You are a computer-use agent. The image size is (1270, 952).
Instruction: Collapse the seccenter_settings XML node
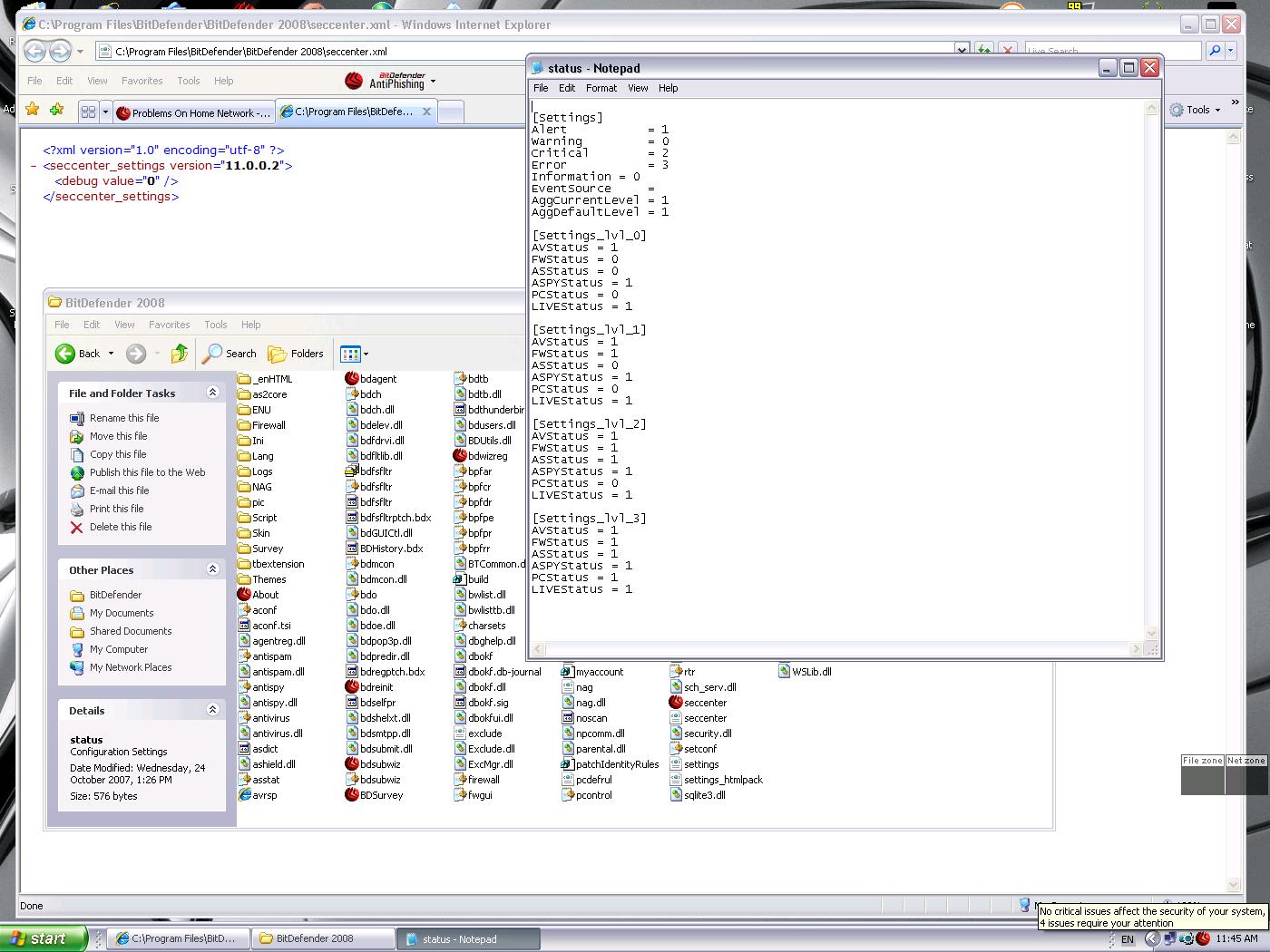pos(34,166)
